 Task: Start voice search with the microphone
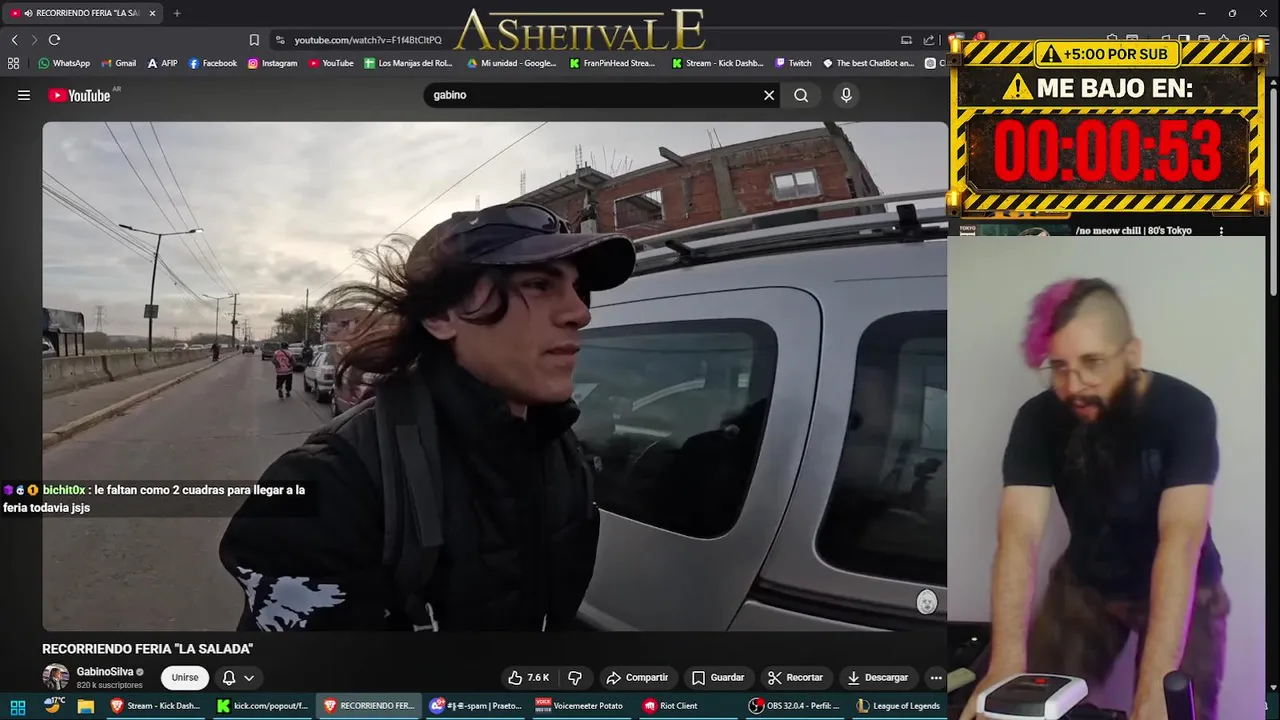click(846, 95)
